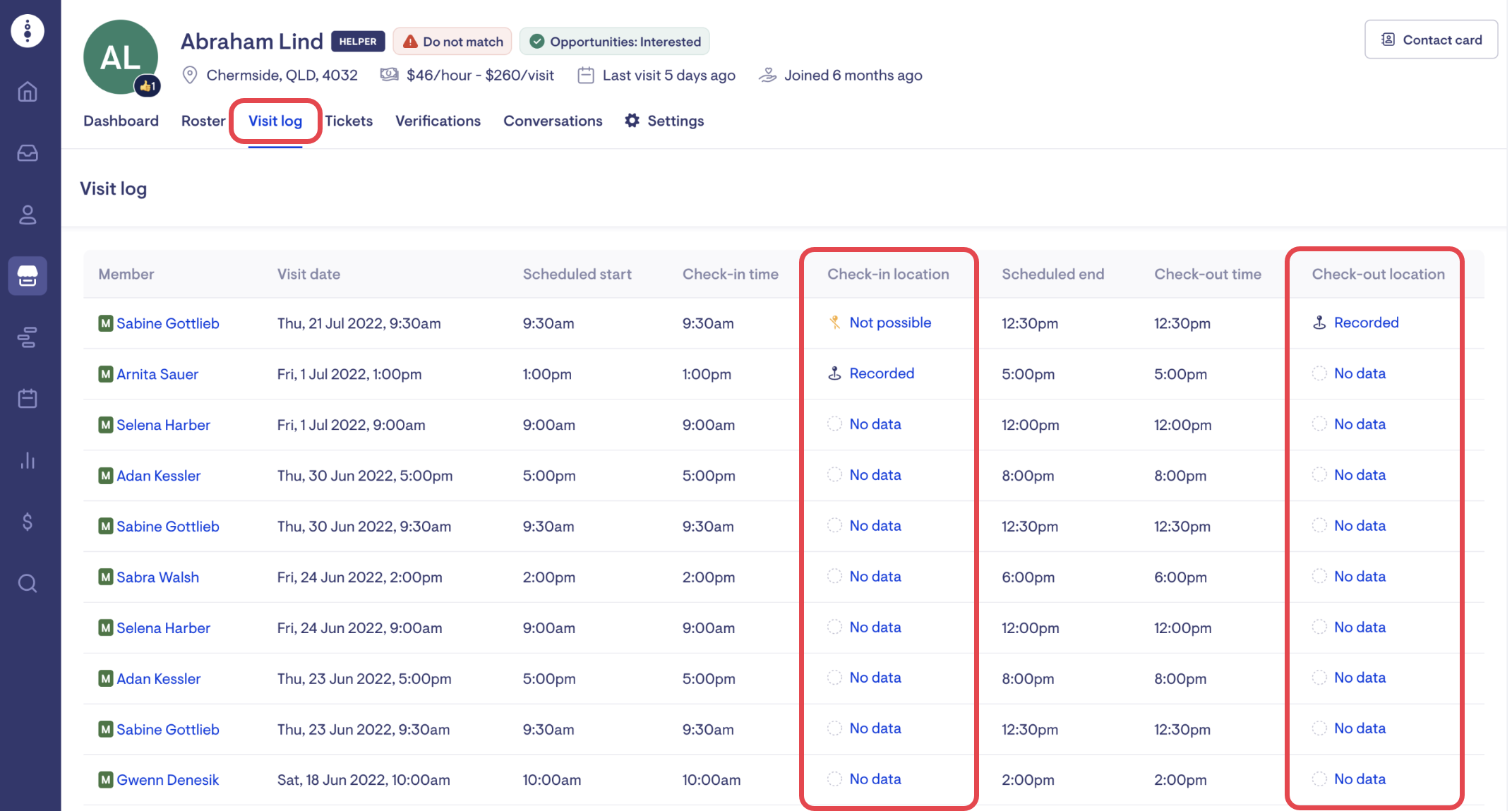Go to the Conversations tab

pos(553,121)
